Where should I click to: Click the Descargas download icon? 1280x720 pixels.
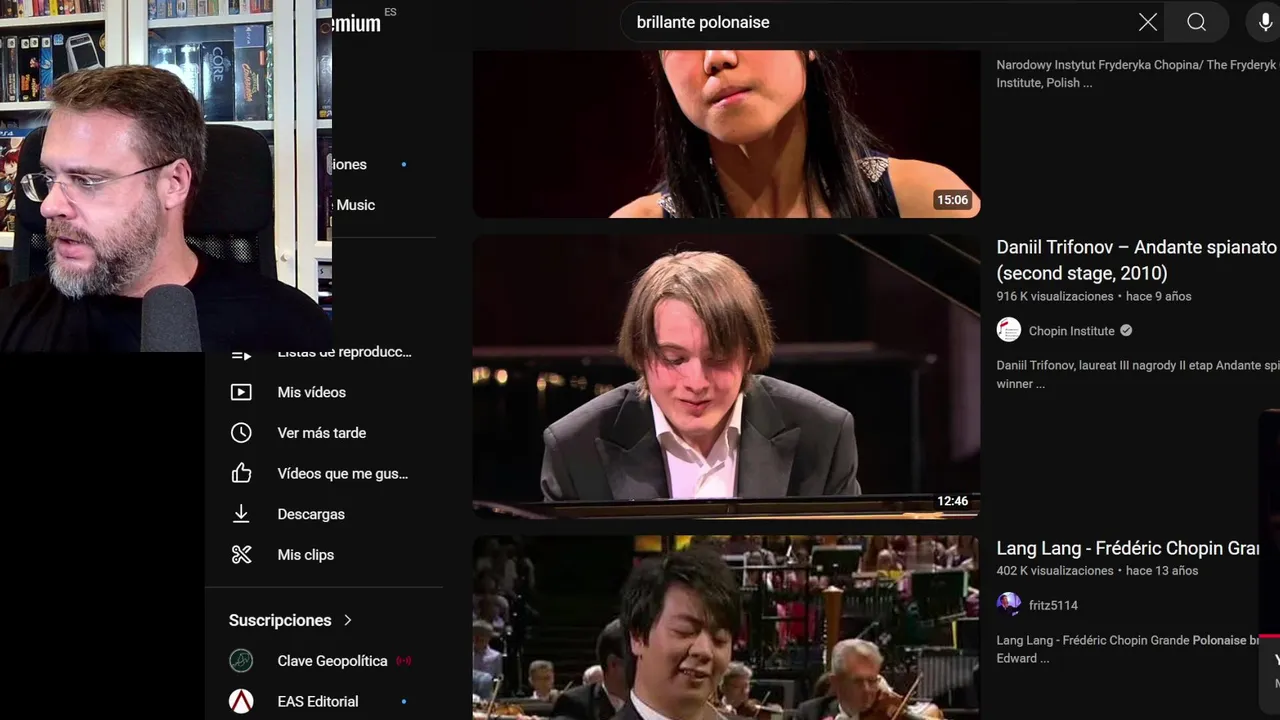(241, 514)
